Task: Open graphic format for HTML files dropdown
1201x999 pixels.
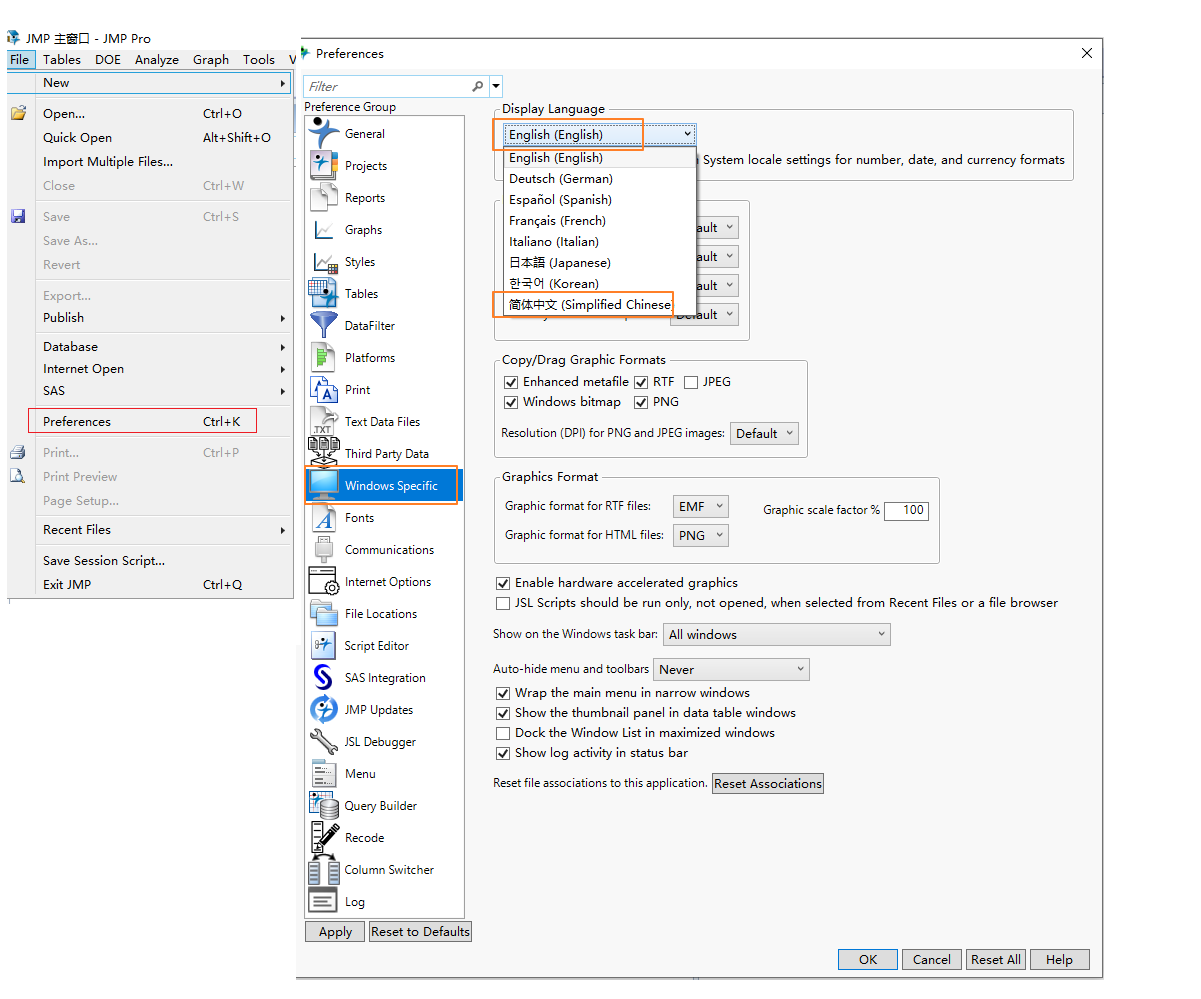Action: (700, 535)
